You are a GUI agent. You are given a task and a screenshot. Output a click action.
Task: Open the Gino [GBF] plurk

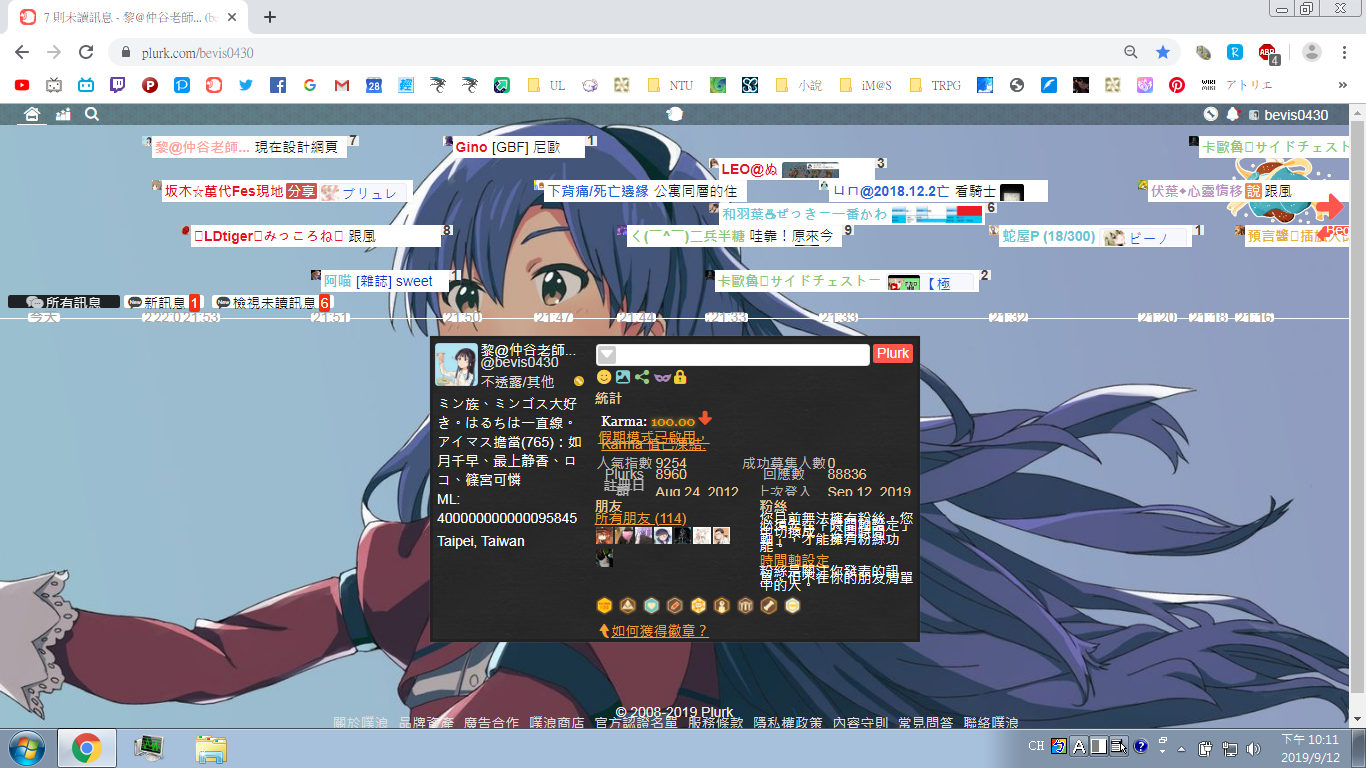pos(521,147)
